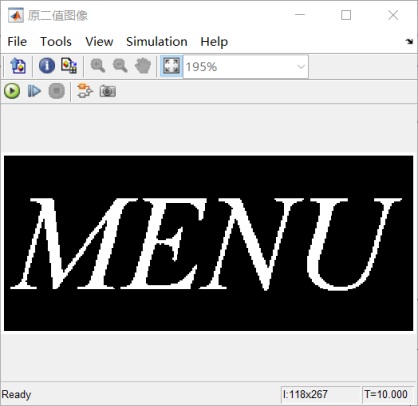Run the simulation with the green play button
418x406 pixels.
point(12,91)
